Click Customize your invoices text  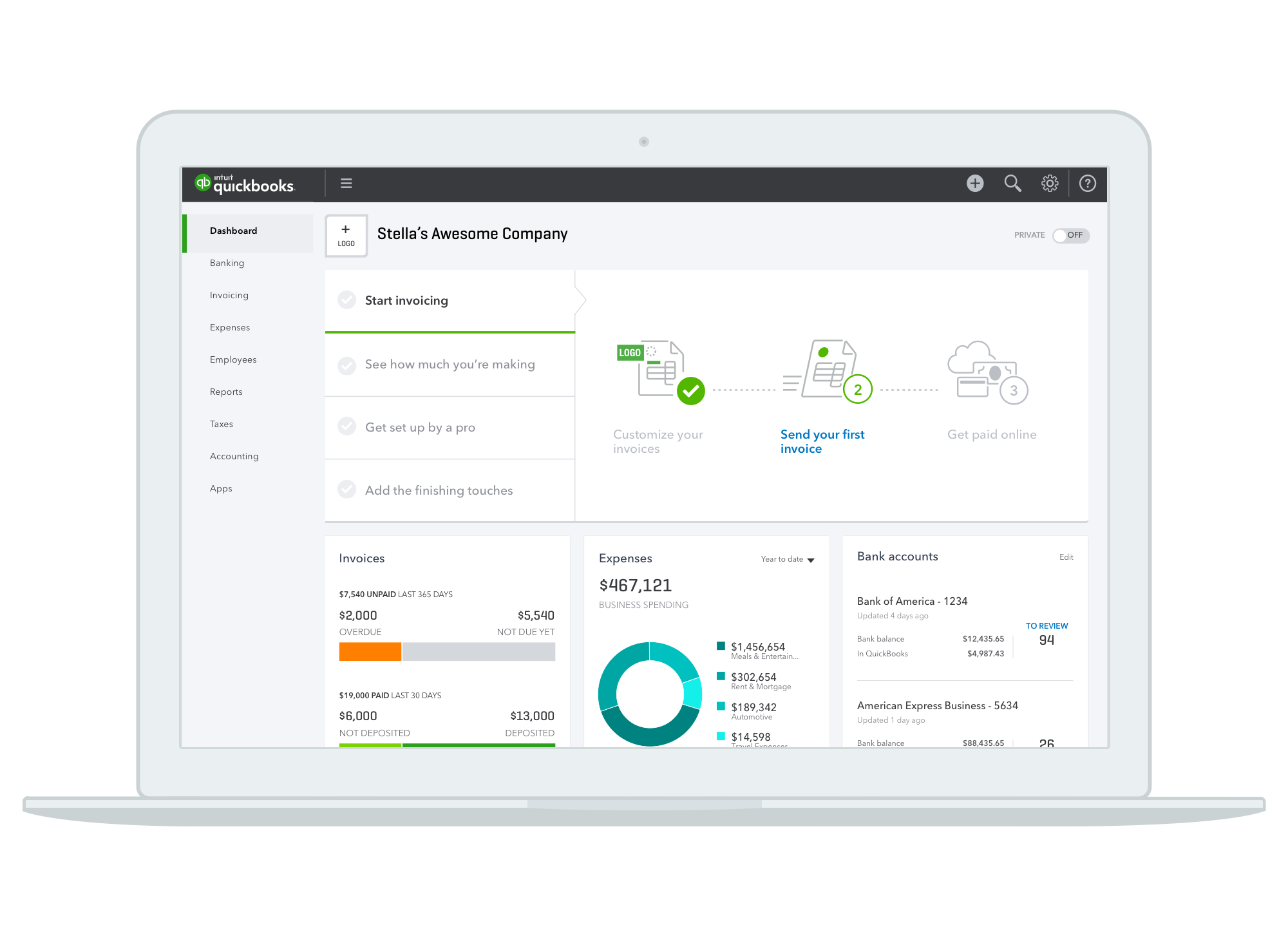[x=658, y=441]
